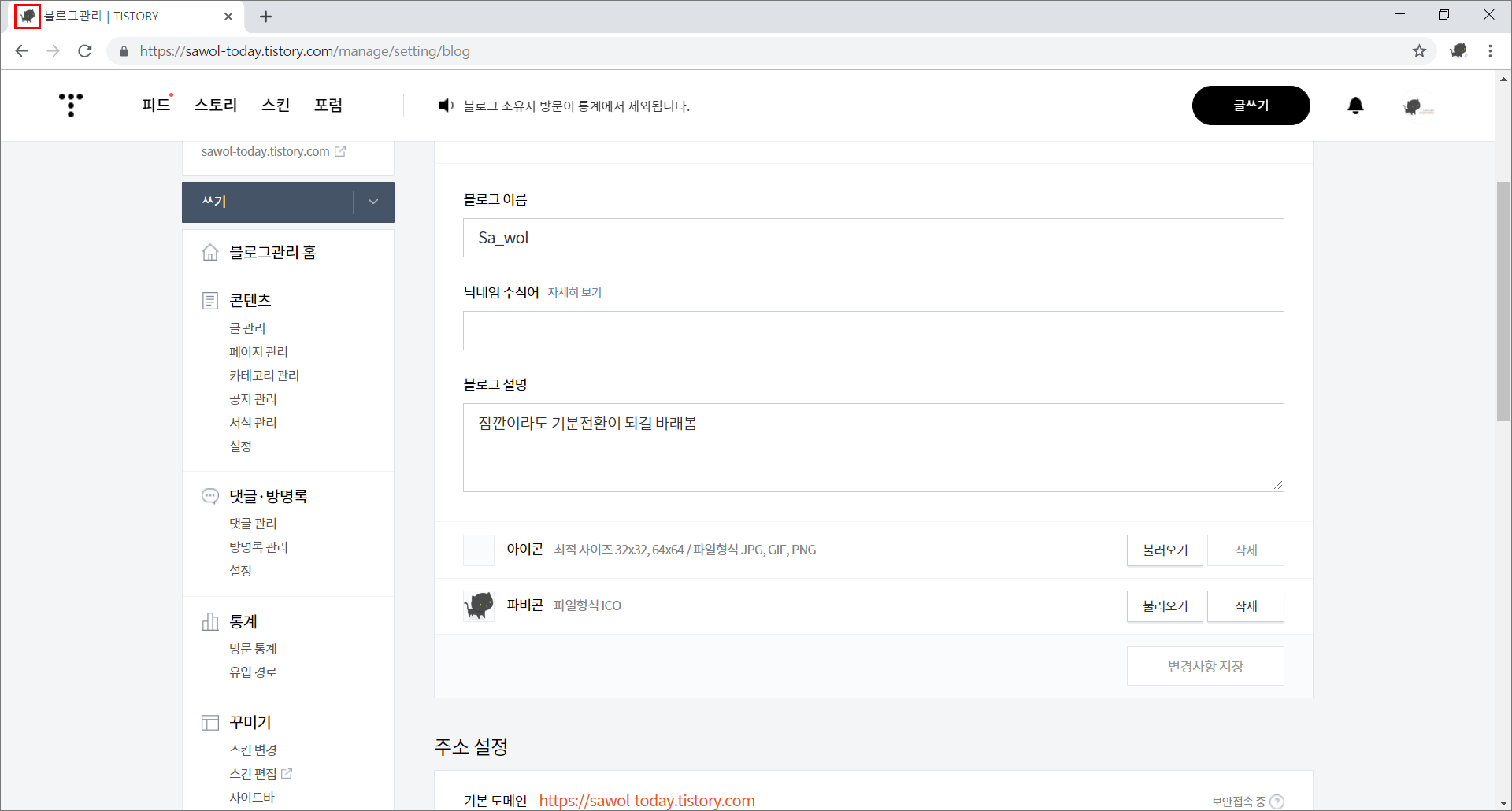Click the 콘텐츠 document icon
1512x811 pixels.
[x=210, y=300]
